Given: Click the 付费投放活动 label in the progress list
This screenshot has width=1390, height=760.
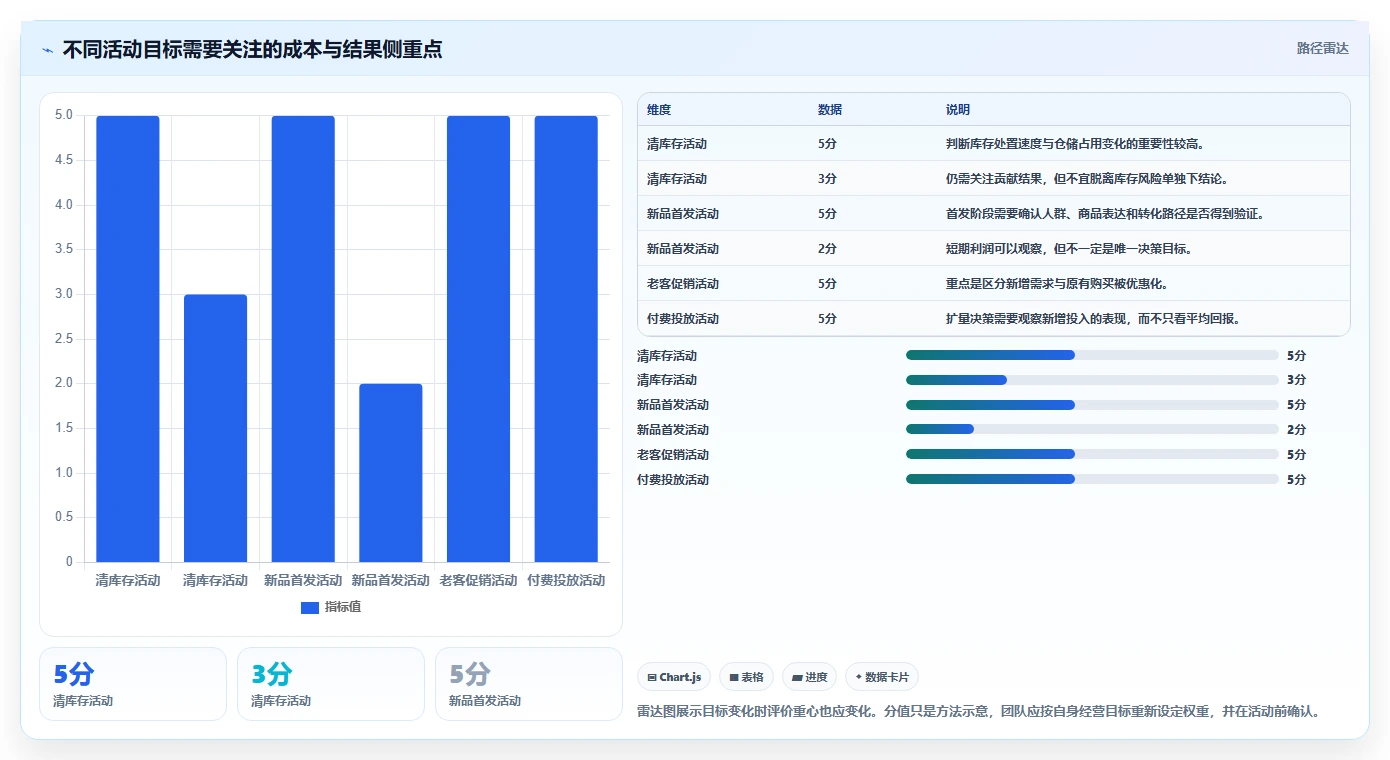Looking at the screenshot, I should pos(673,480).
